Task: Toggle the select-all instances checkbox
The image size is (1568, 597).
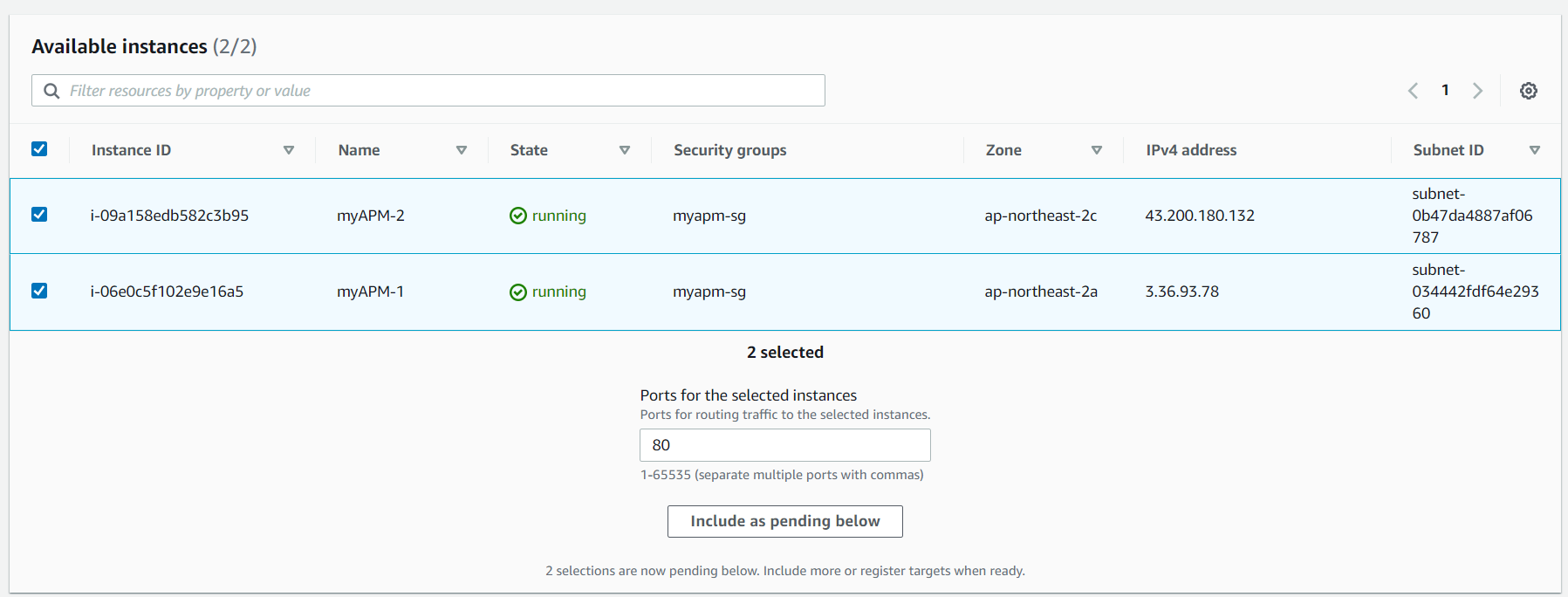Action: [39, 149]
